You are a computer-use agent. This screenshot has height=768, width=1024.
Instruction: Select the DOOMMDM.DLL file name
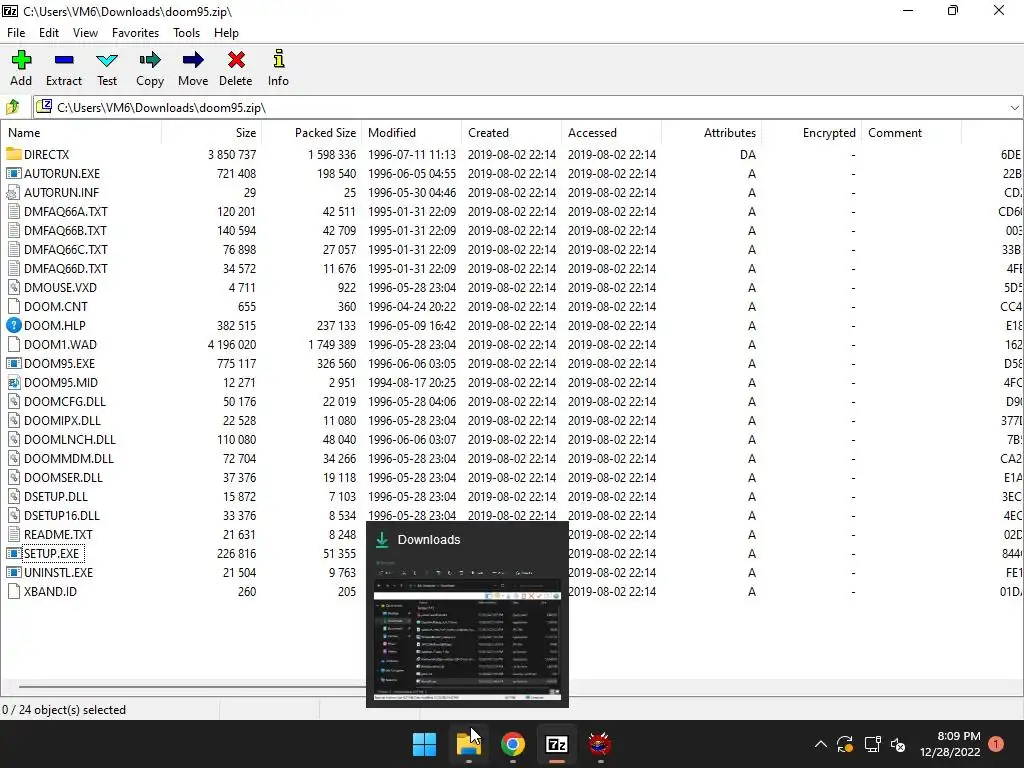click(69, 458)
